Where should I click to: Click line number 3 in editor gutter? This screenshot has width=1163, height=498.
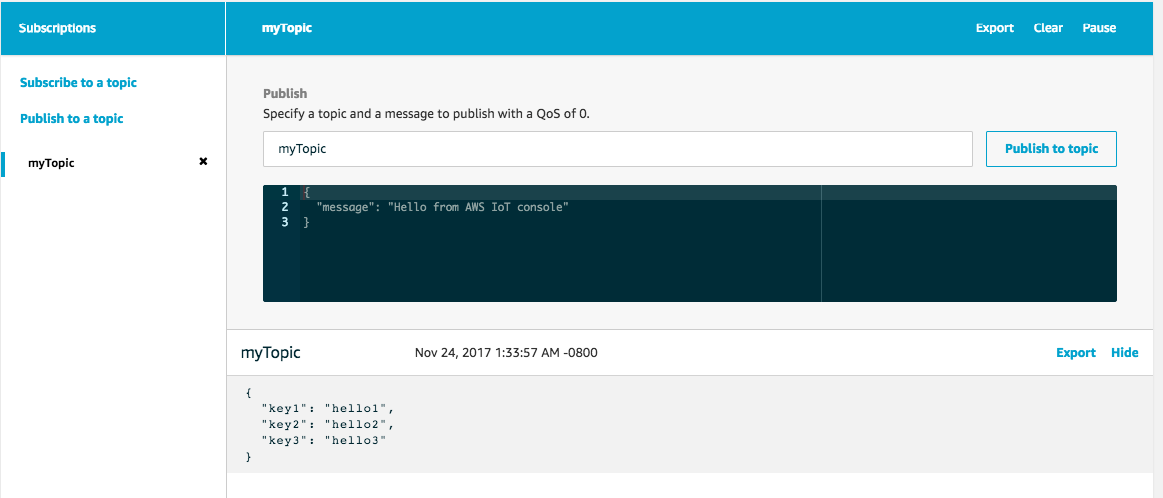(285, 222)
